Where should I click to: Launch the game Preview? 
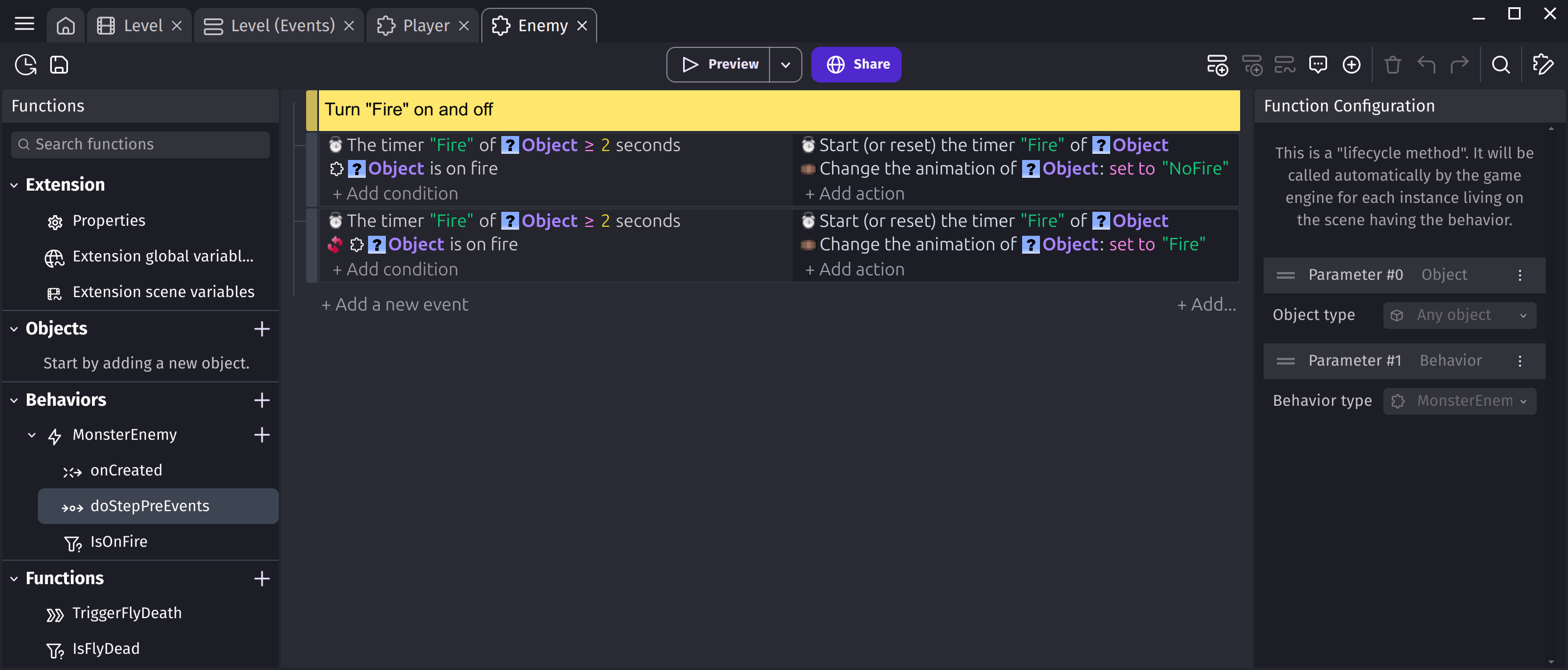click(719, 65)
